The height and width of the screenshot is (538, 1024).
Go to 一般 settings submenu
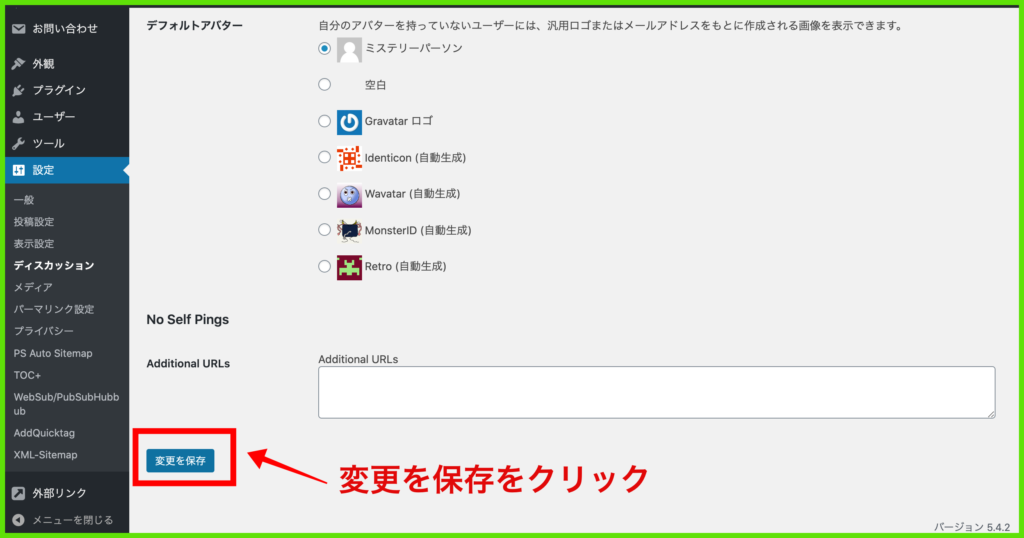[x=24, y=200]
